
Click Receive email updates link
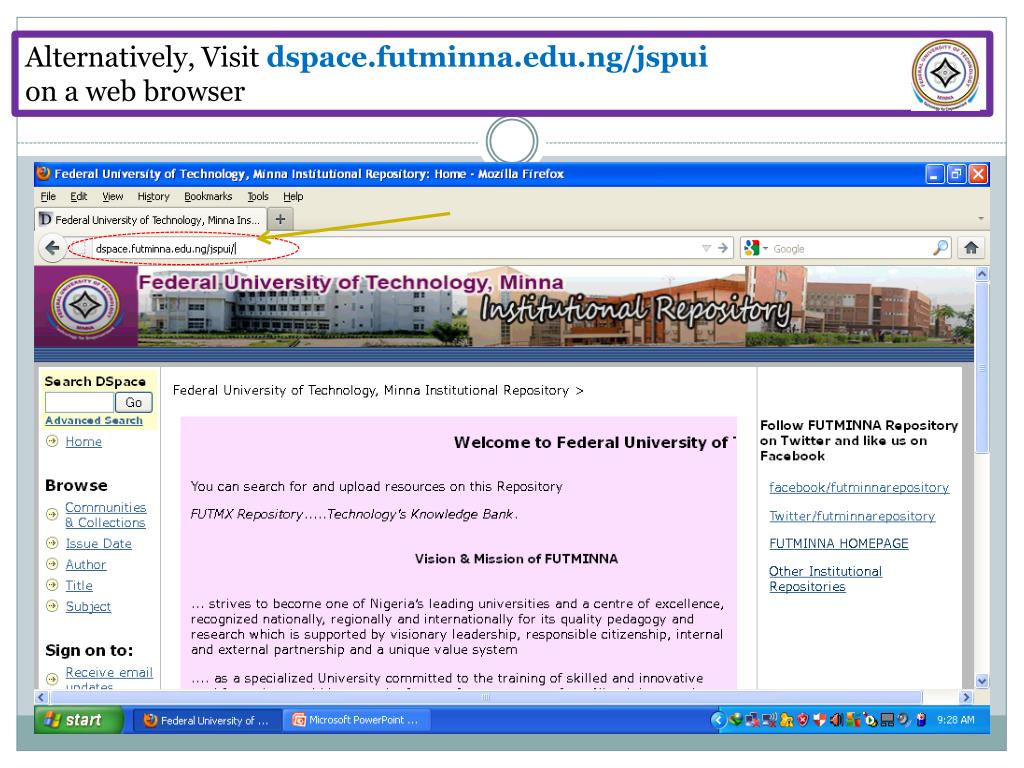click(109, 679)
